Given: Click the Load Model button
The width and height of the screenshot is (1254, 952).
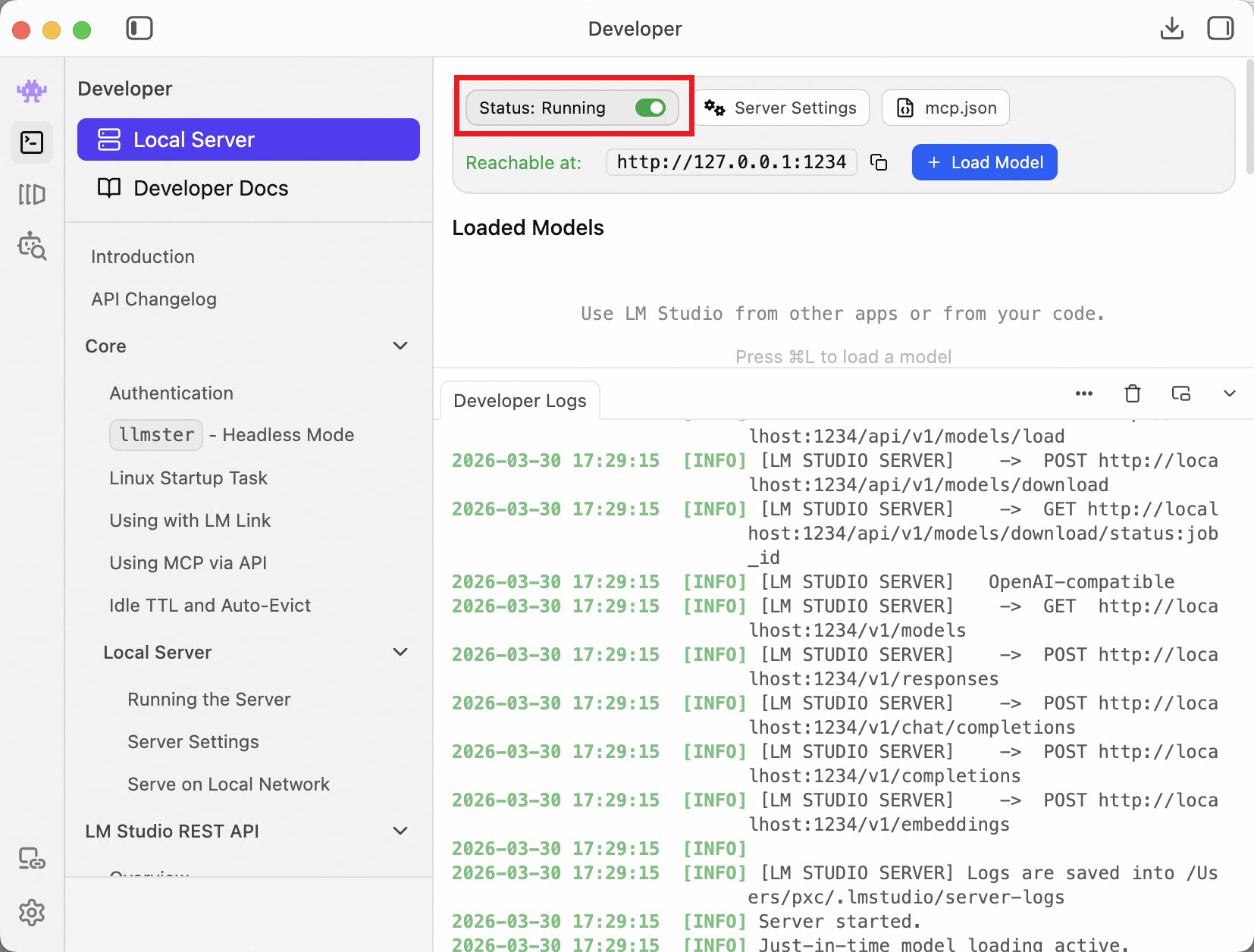Looking at the screenshot, I should [x=984, y=162].
